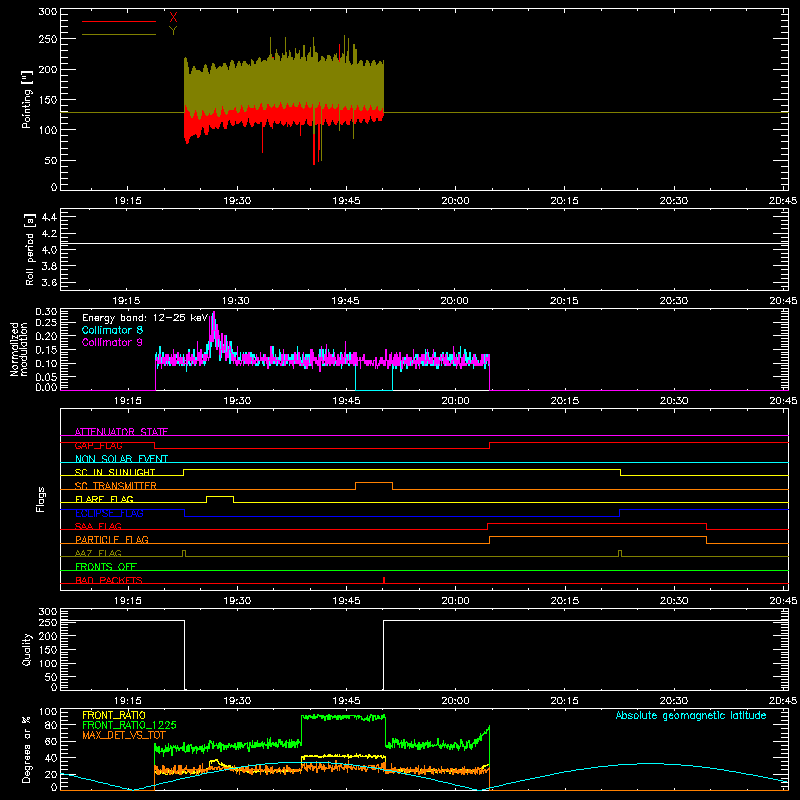Select the FRONT_RATIO_1225 legend entry
This screenshot has height=800, width=800.
[x=129, y=725]
